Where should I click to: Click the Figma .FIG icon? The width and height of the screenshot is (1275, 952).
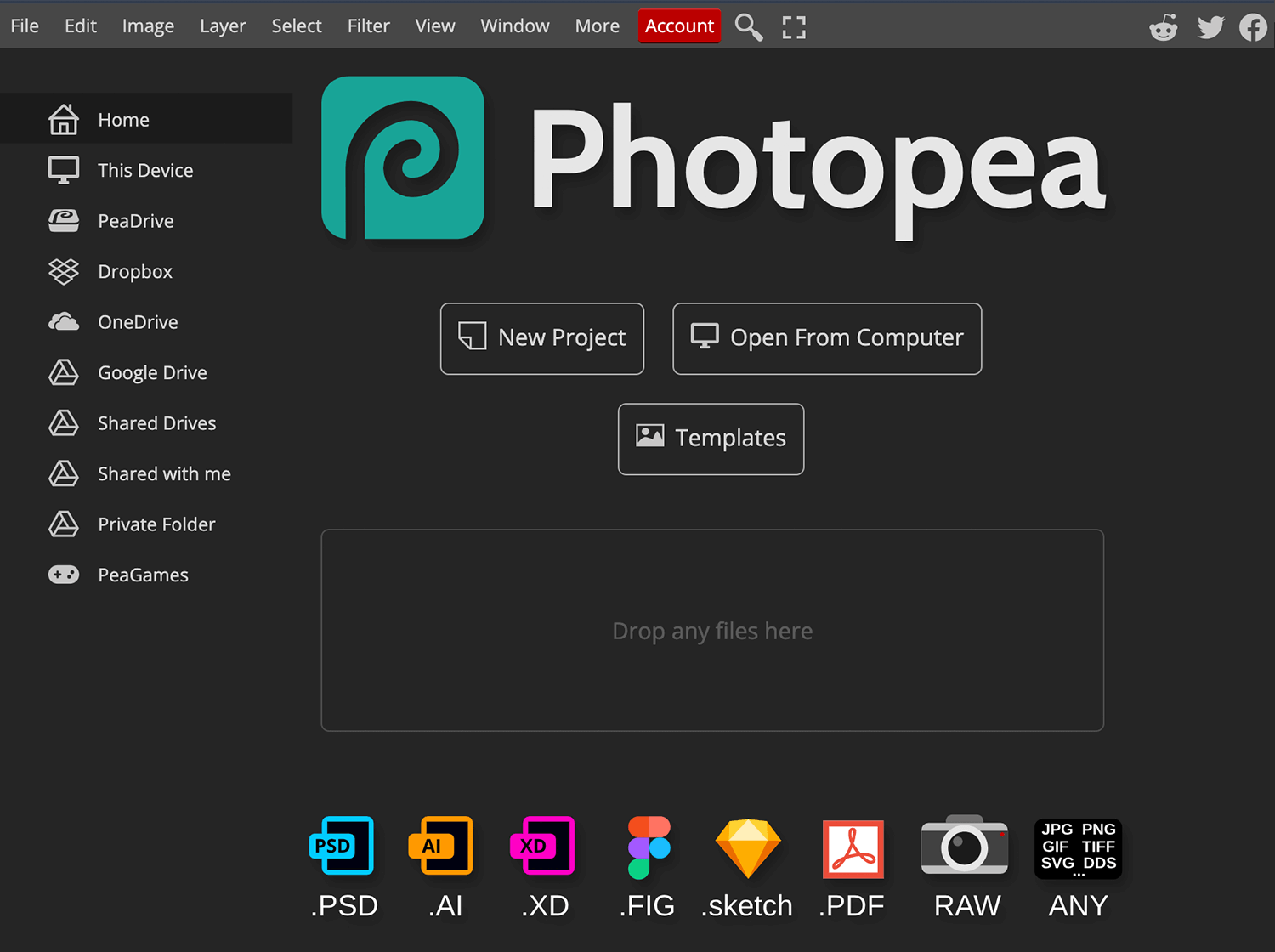[x=649, y=847]
